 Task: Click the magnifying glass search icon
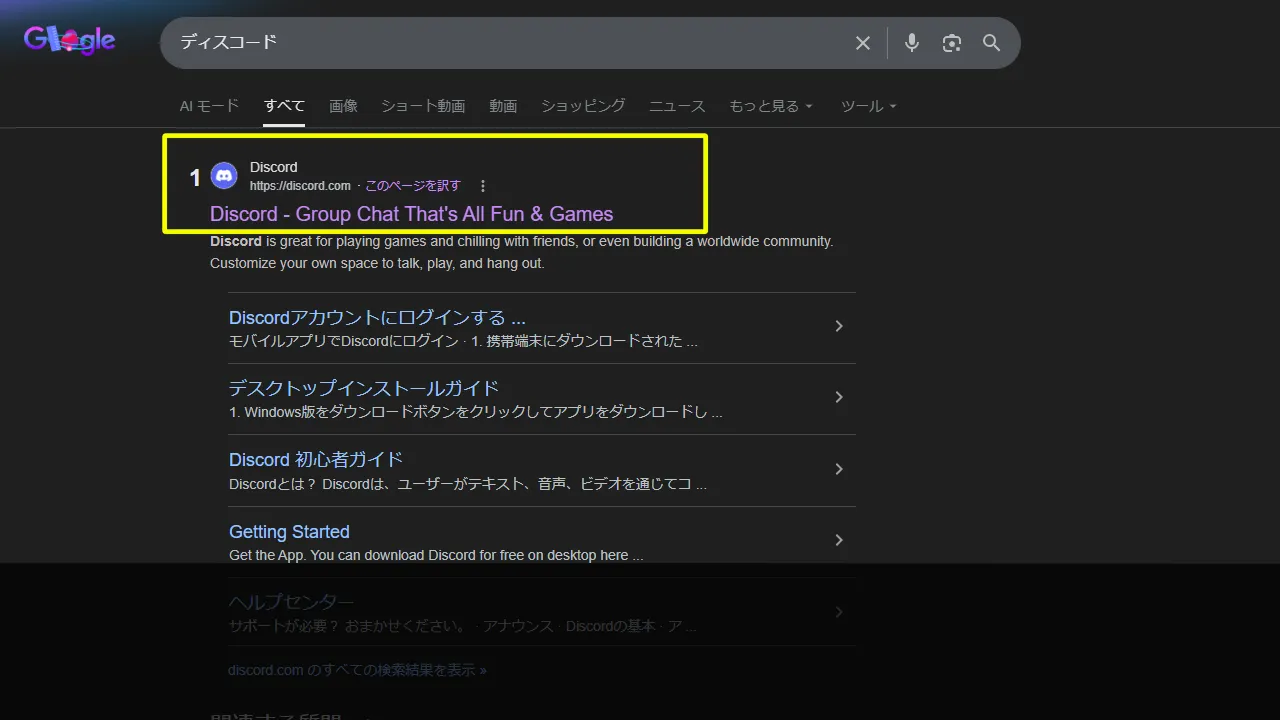pos(991,43)
